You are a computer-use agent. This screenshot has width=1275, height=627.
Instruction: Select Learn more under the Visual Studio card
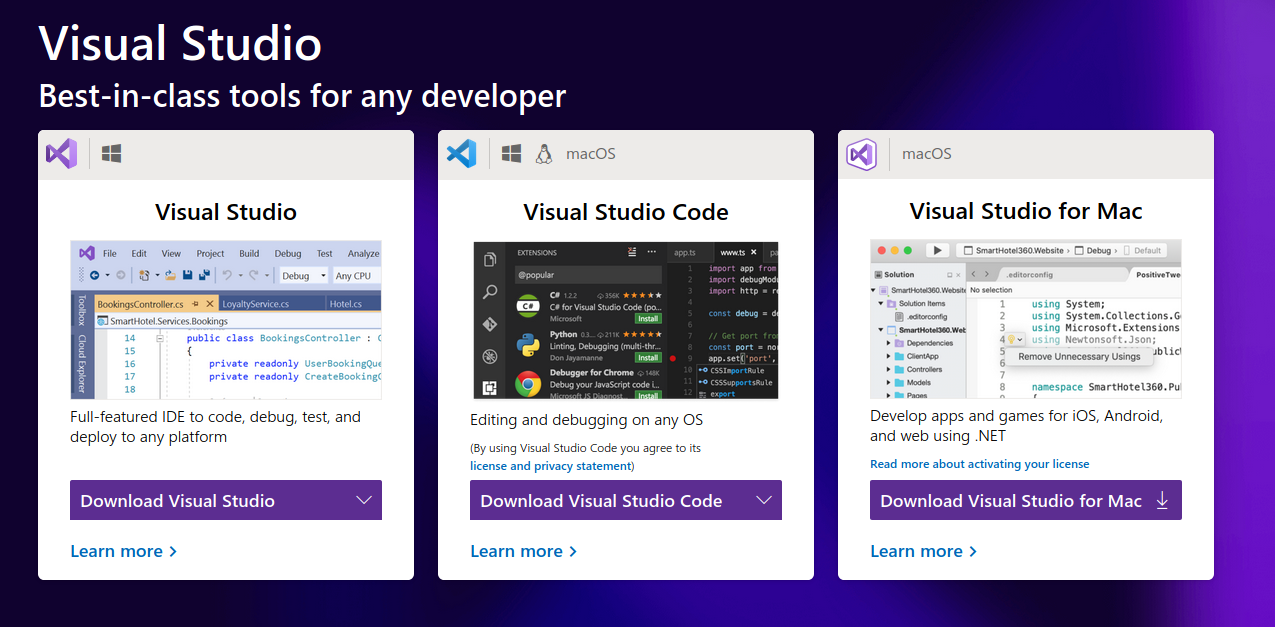pos(116,551)
